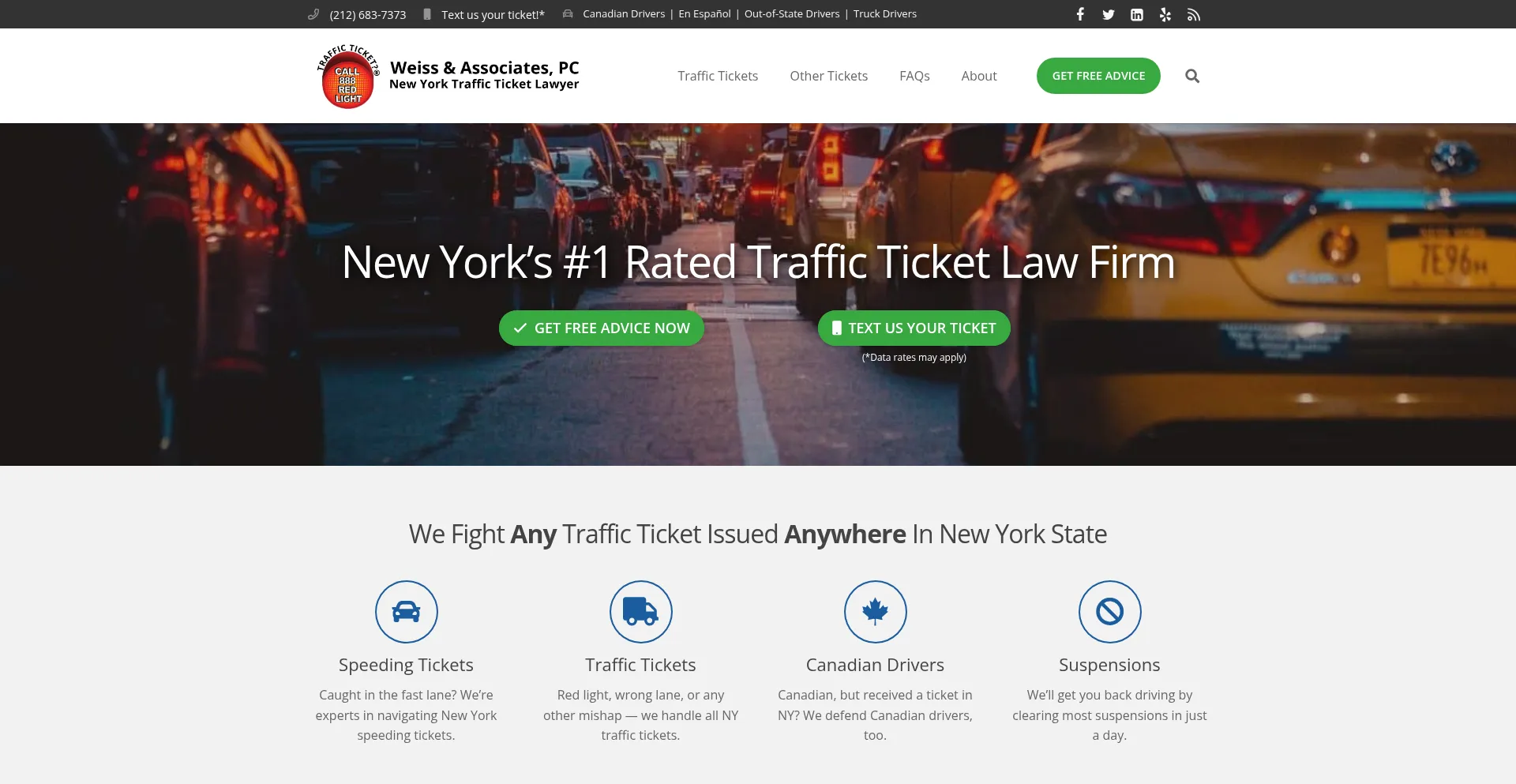
Task: Open the Yelp reviews icon
Action: click(x=1165, y=14)
